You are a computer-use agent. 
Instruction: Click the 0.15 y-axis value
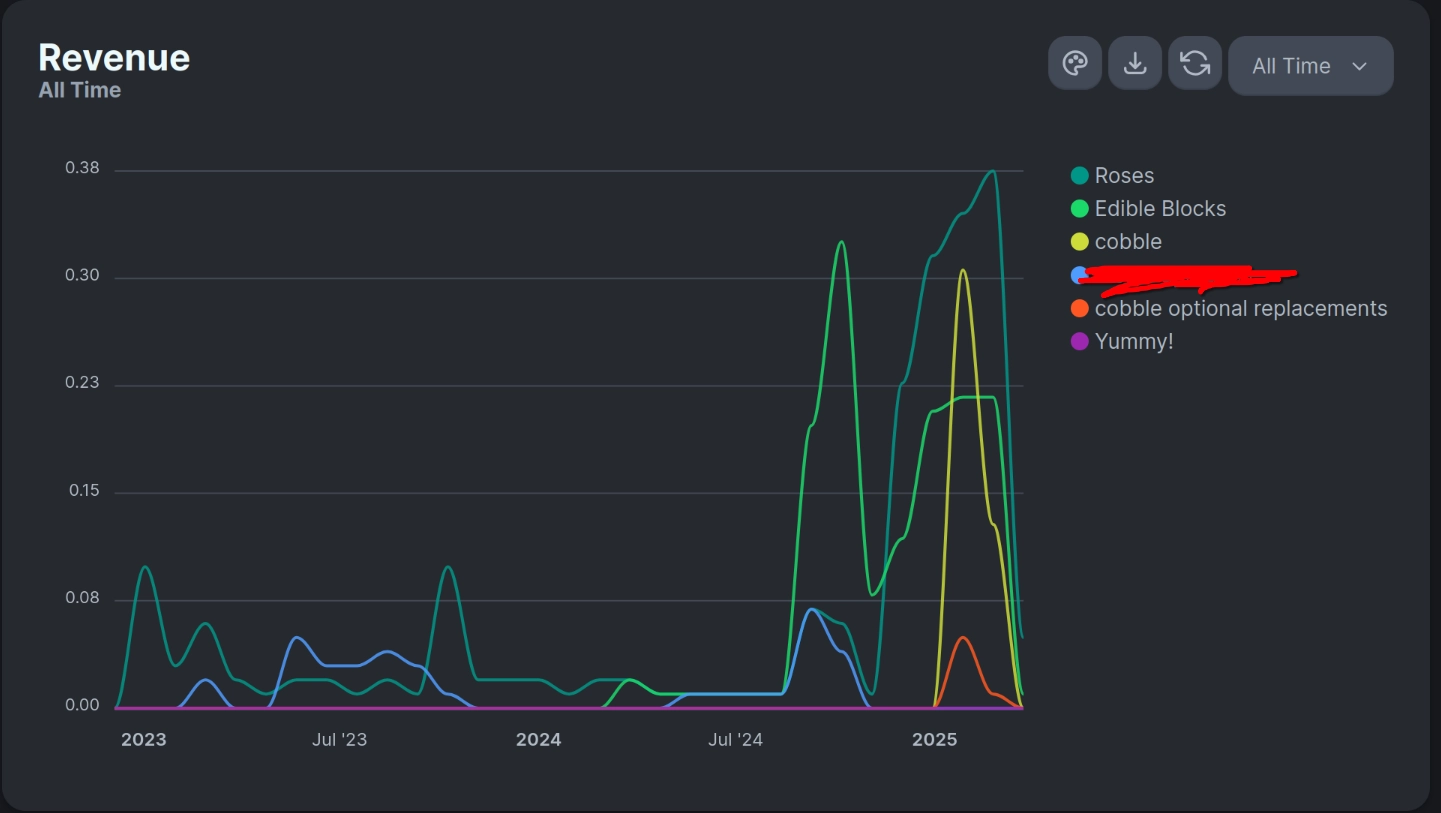pyautogui.click(x=84, y=491)
